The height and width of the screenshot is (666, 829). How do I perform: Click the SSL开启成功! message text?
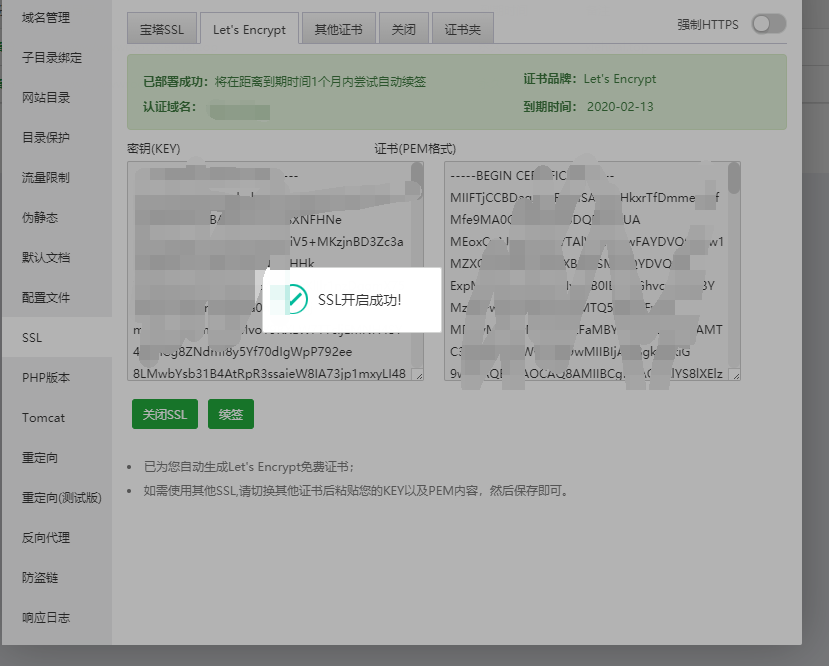coord(360,300)
